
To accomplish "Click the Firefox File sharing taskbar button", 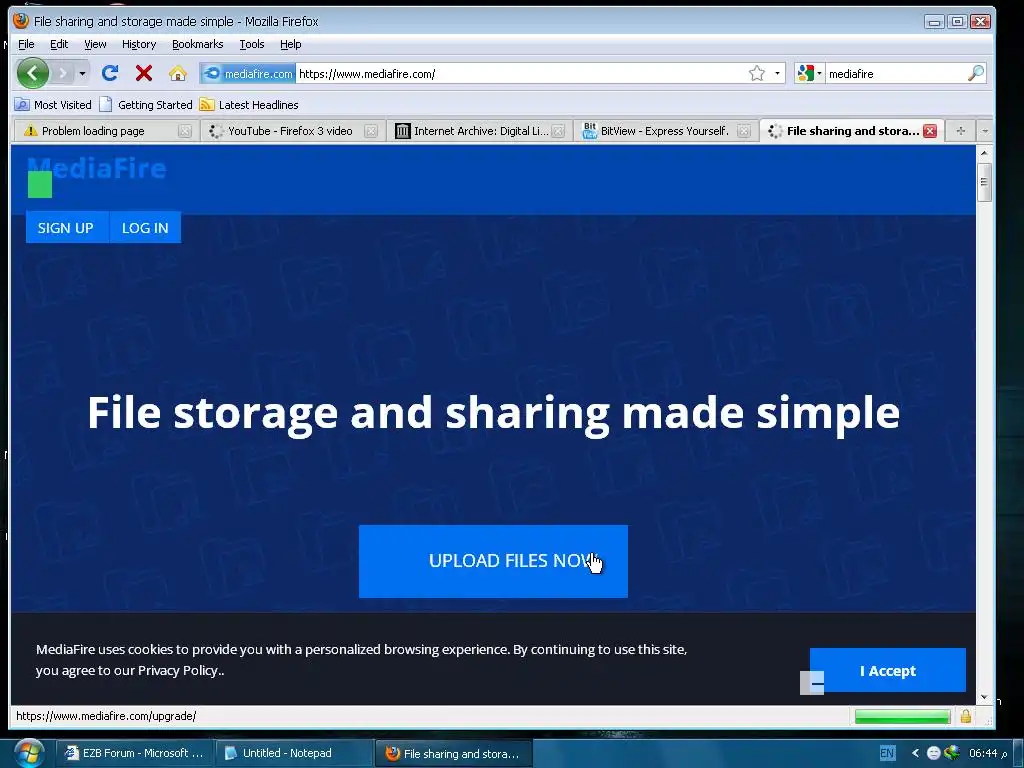I will point(453,754).
